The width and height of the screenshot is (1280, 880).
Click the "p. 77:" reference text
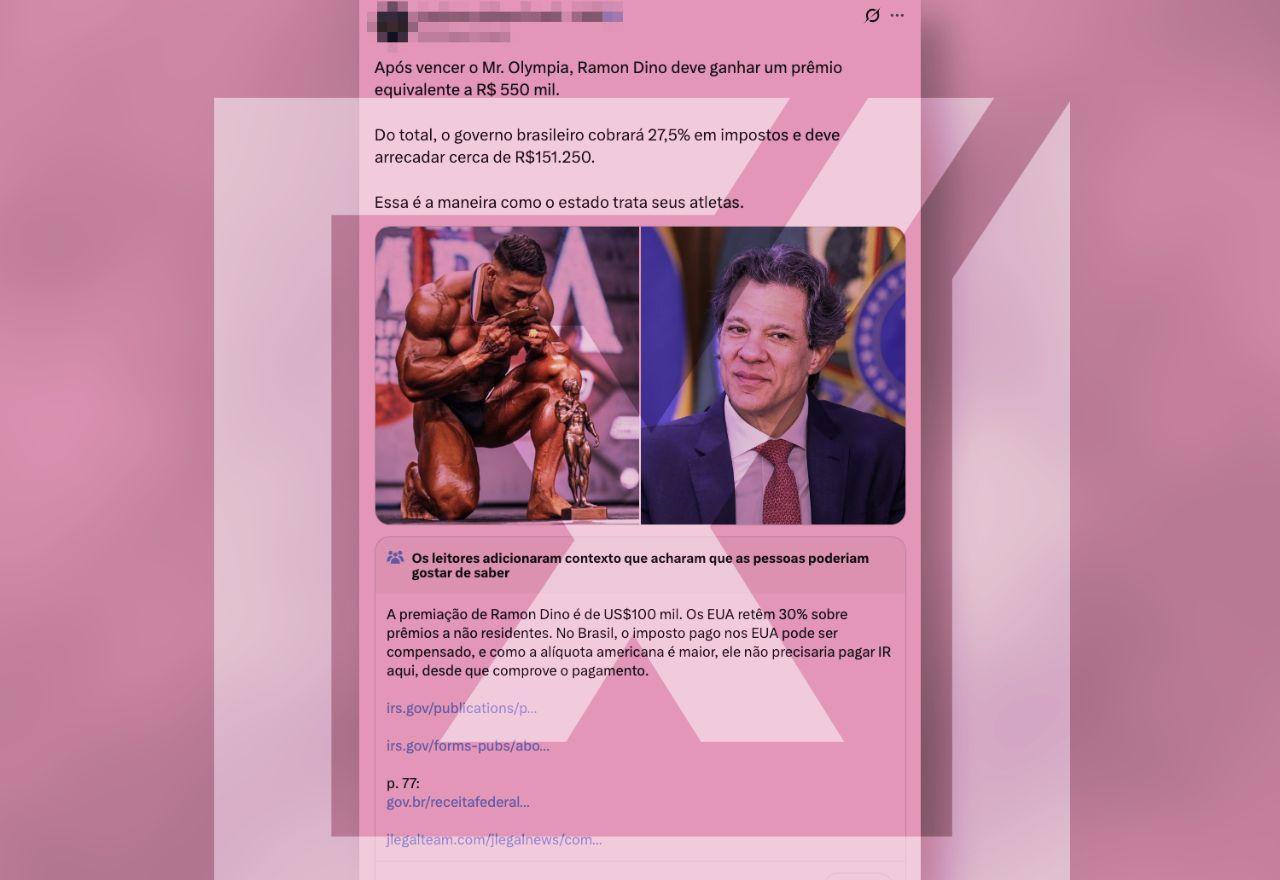click(x=403, y=783)
